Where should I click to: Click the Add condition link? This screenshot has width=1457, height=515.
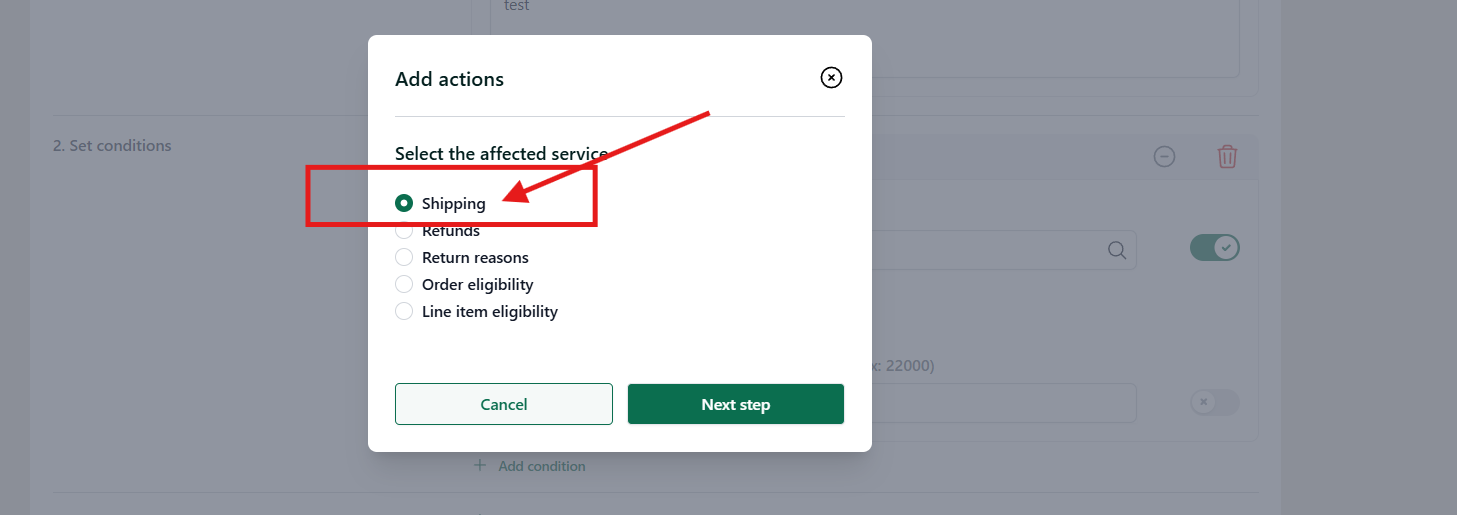(542, 466)
